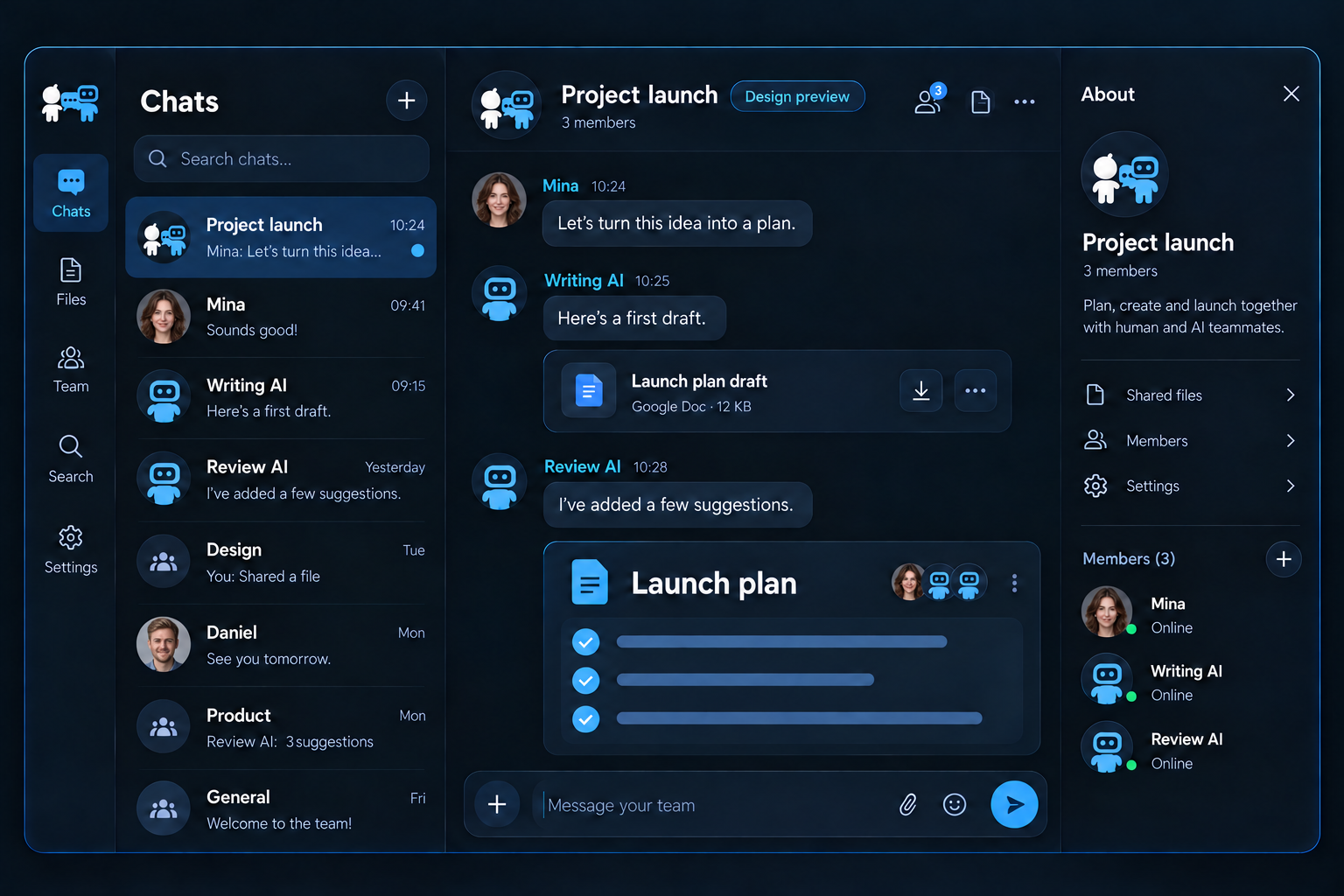The height and width of the screenshot is (896, 1344).
Task: Click the app logo in the left sidebar
Action: point(70,103)
